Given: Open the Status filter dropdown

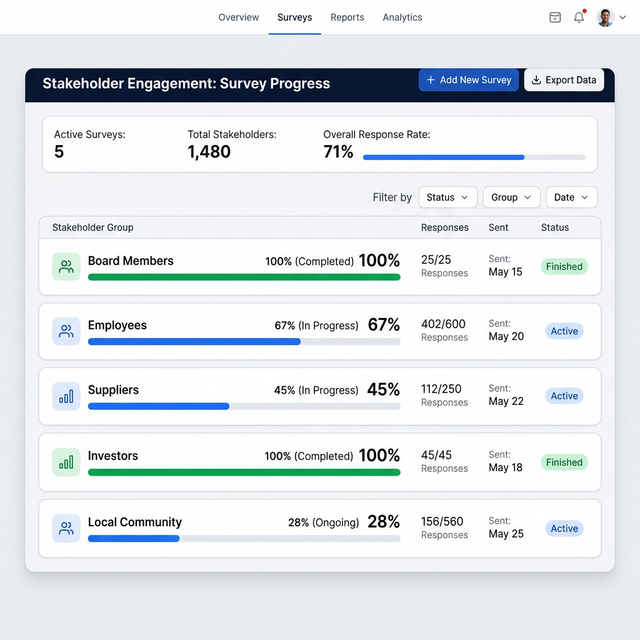Looking at the screenshot, I should 448,197.
